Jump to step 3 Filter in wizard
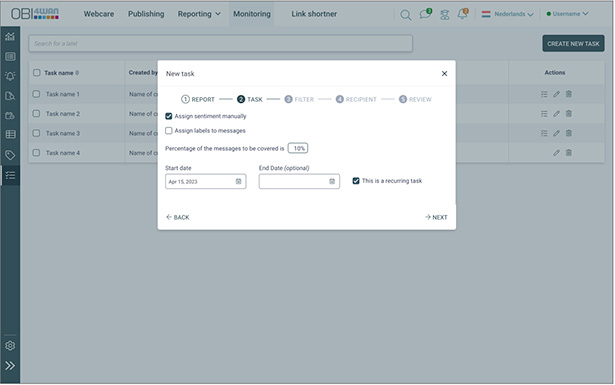615x385 pixels. pyautogui.click(x=299, y=100)
